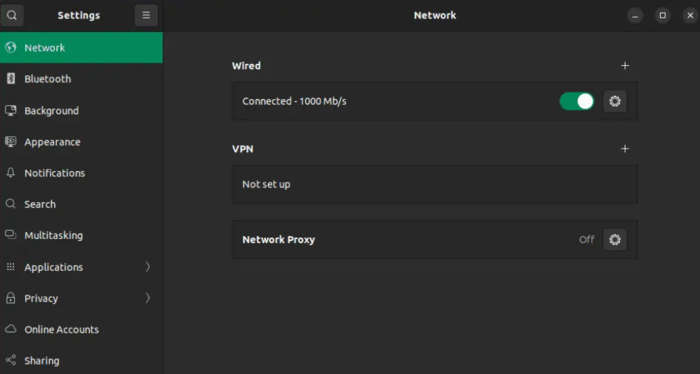
Task: Open wired connection gear settings
Action: (x=615, y=101)
